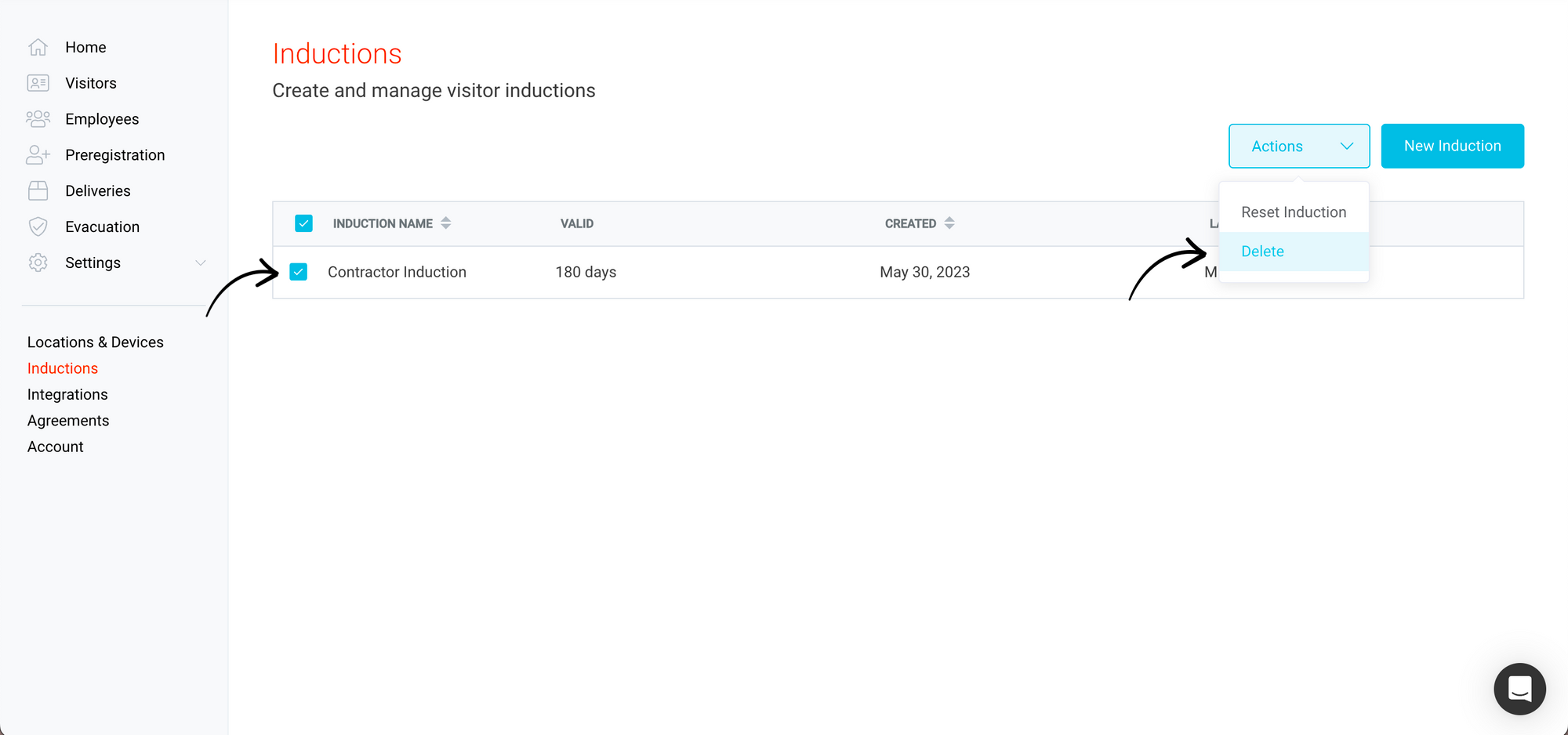Select the Deliveries package icon

click(x=38, y=190)
